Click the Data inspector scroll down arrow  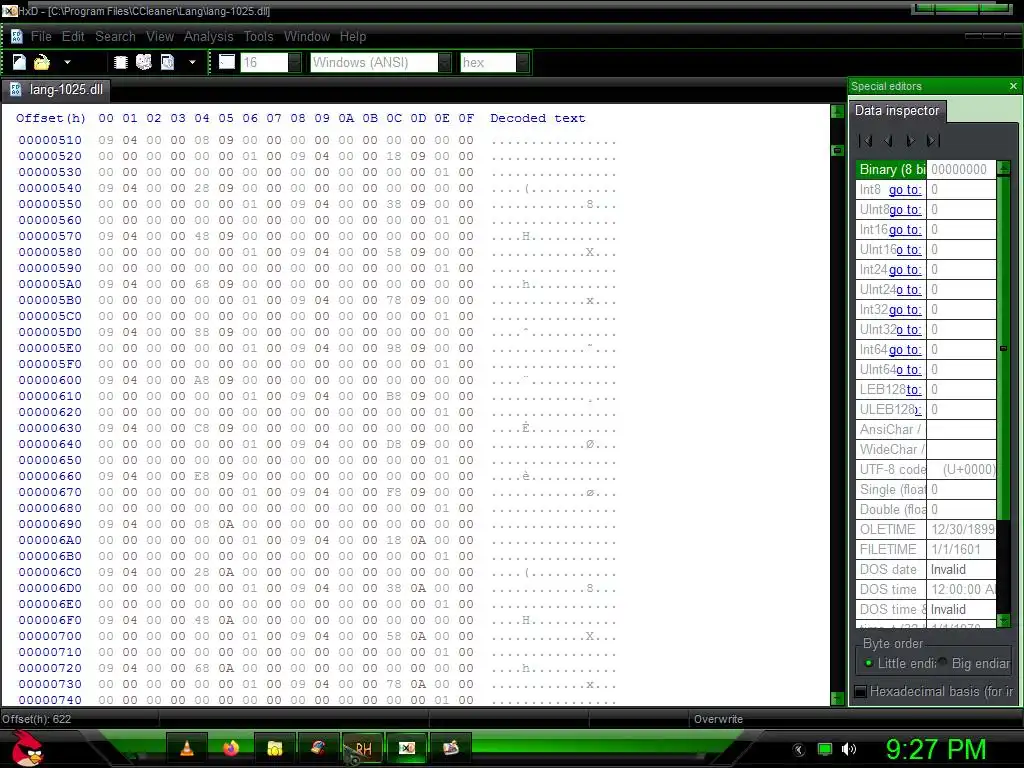(x=1004, y=620)
